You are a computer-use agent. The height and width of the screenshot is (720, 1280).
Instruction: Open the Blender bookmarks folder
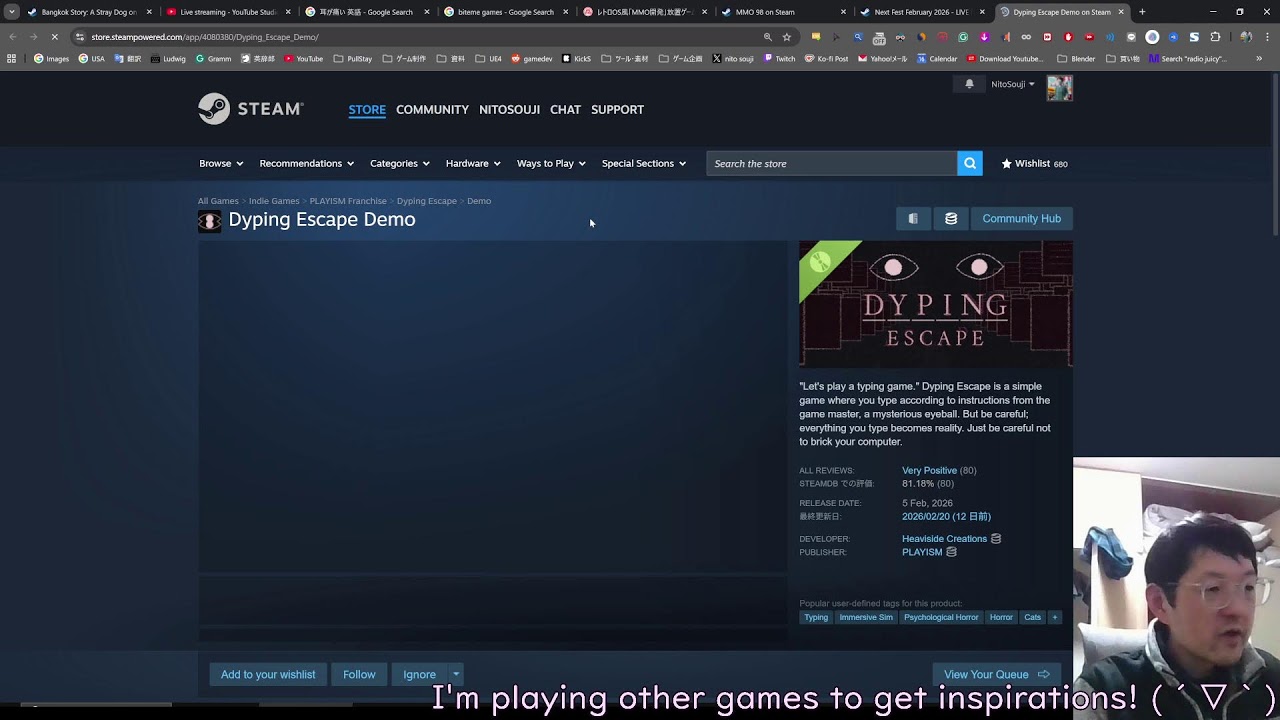pos(1076,59)
